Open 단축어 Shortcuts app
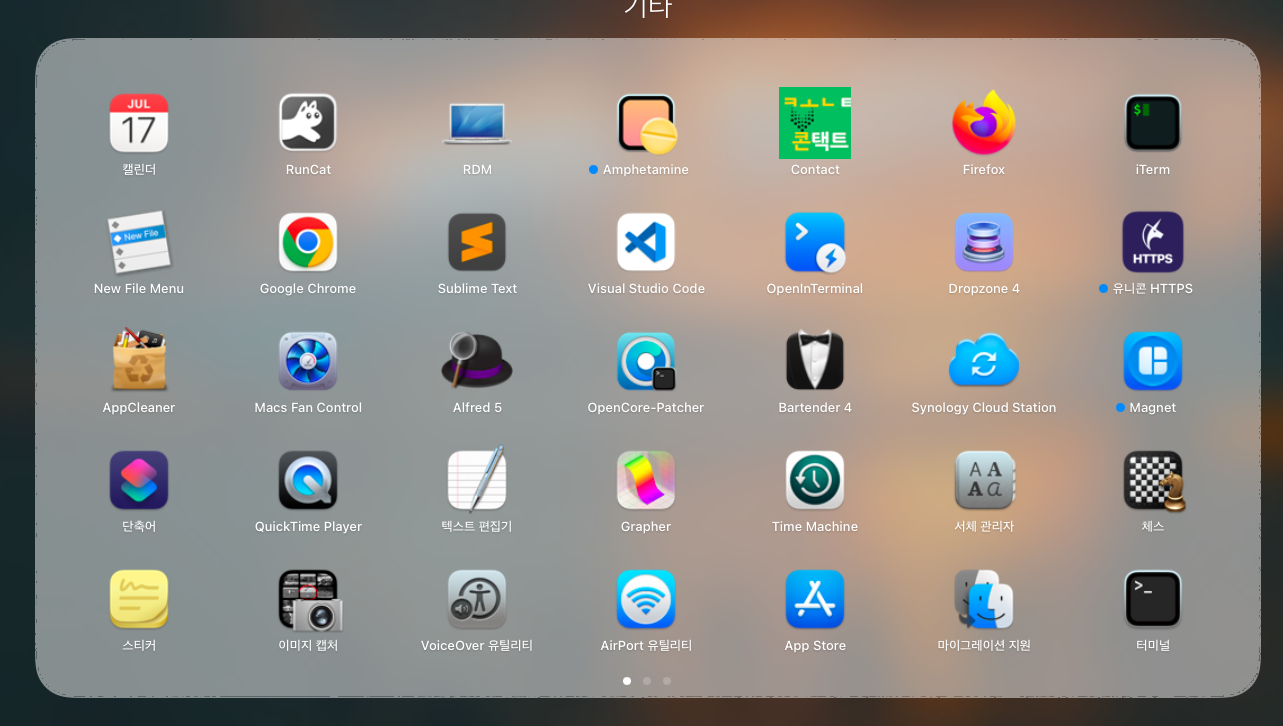This screenshot has height=726, width=1283. click(139, 480)
